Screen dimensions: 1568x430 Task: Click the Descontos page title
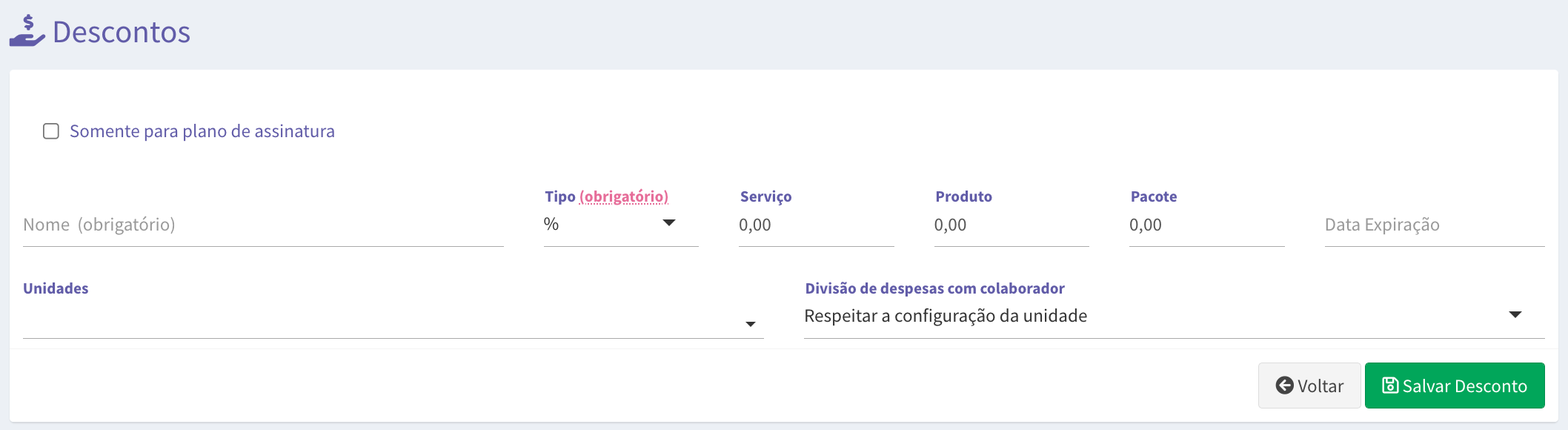pos(122,32)
